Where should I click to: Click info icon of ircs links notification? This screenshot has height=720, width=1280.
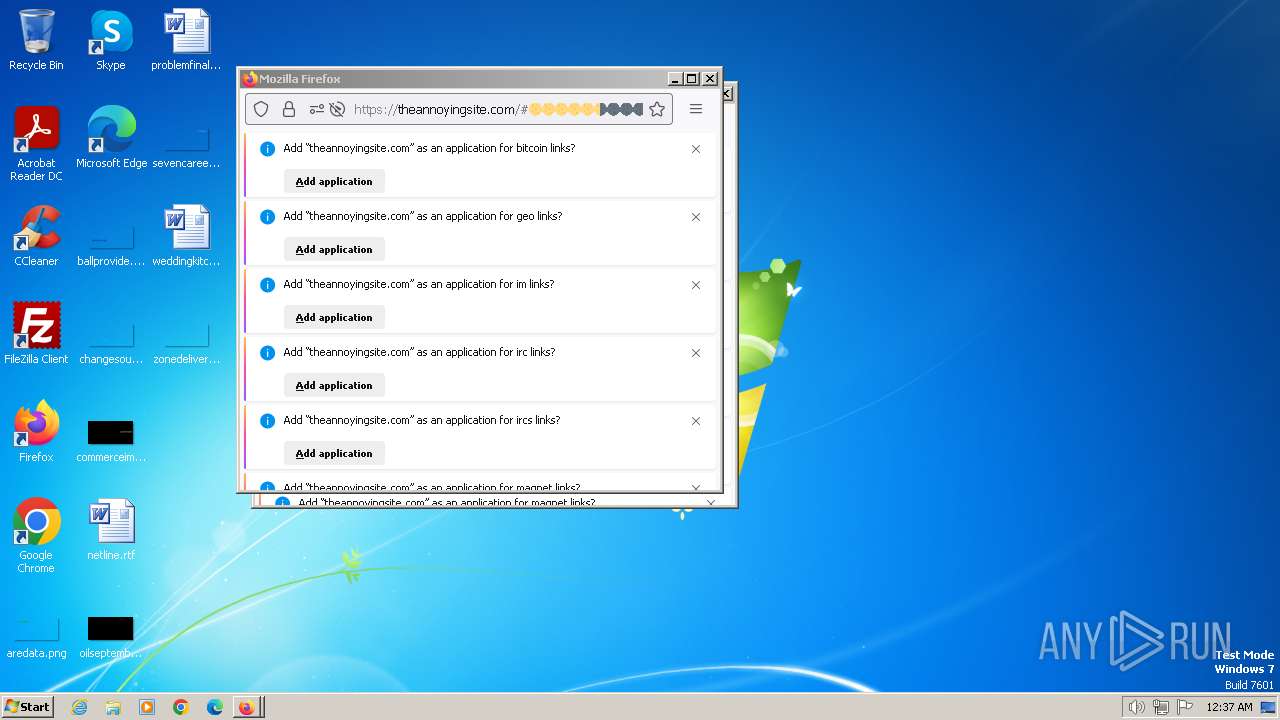pyautogui.click(x=267, y=421)
